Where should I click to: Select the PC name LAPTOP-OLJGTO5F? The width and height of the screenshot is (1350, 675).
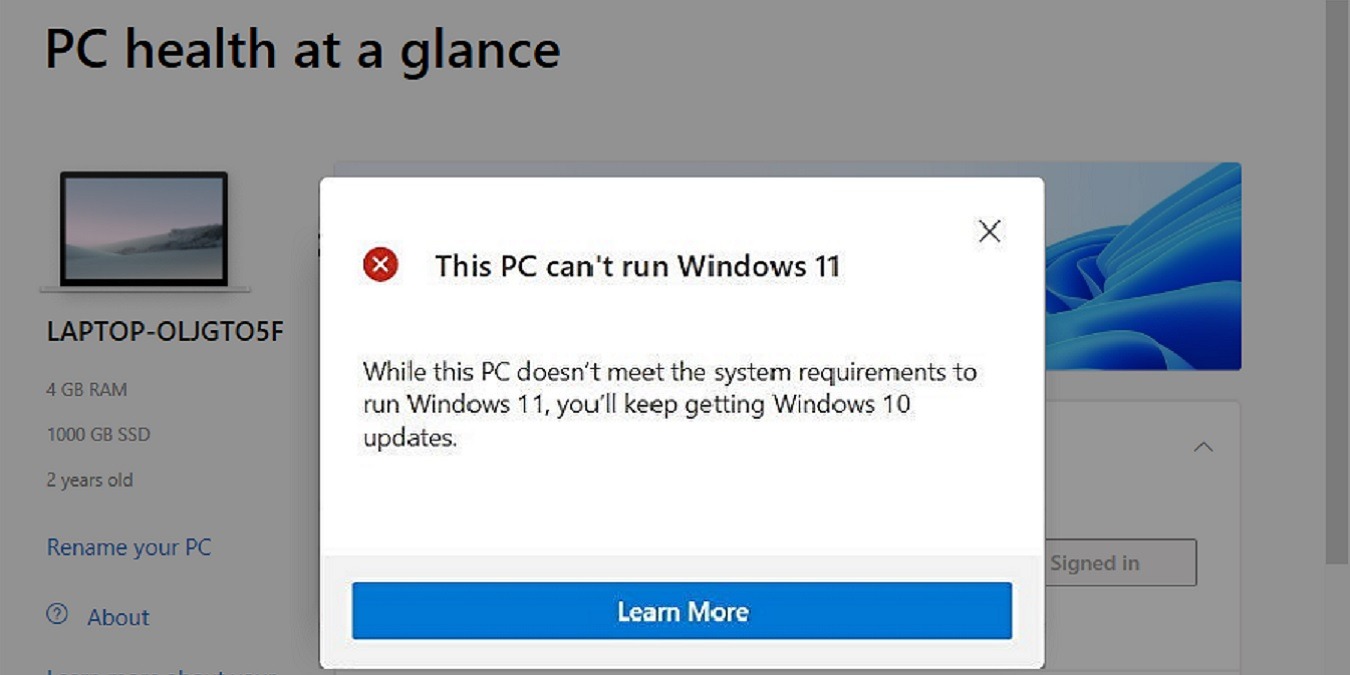click(x=164, y=330)
